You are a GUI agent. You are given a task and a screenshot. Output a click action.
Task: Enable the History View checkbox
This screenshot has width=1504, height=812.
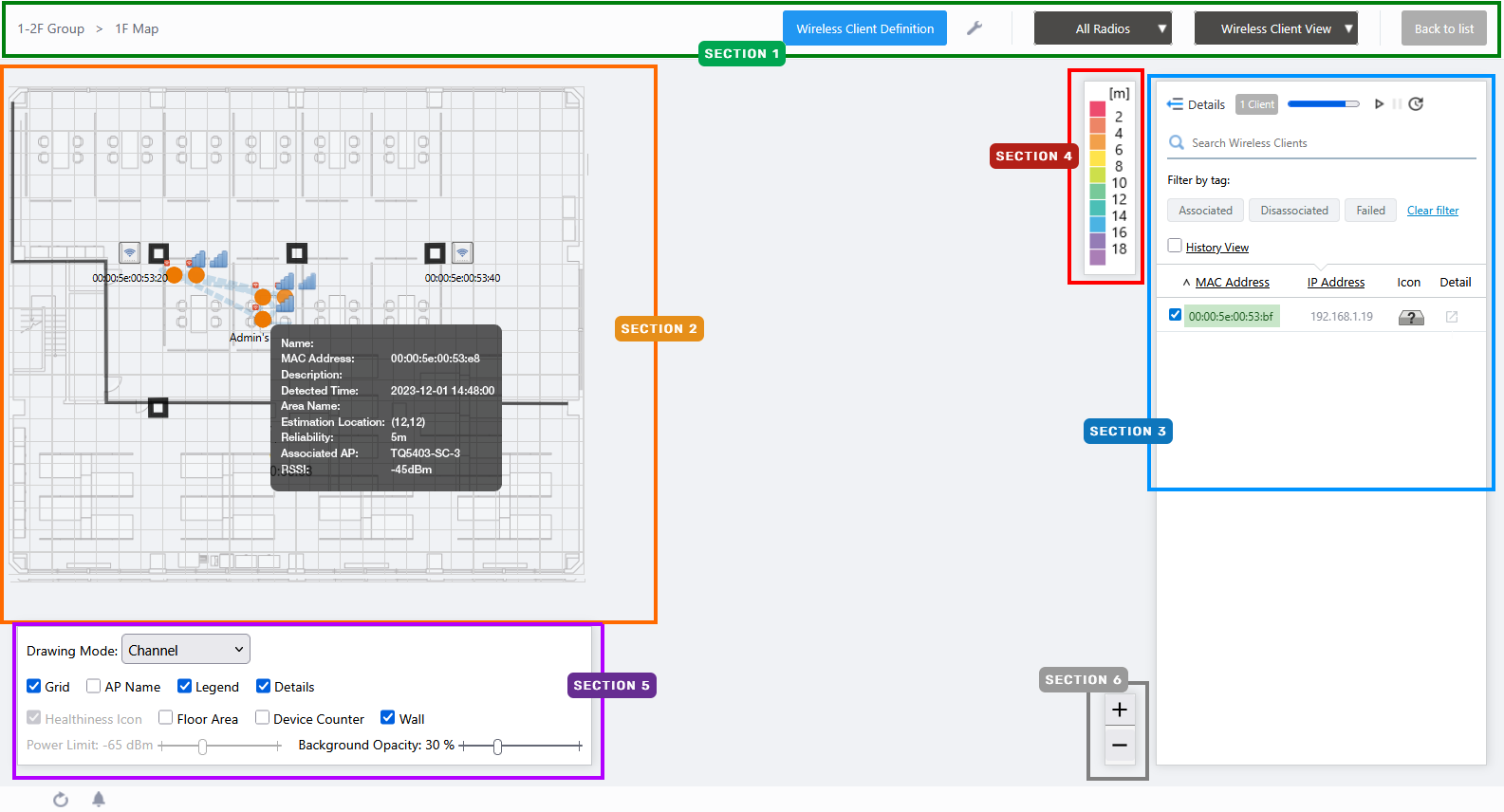[x=1175, y=247]
